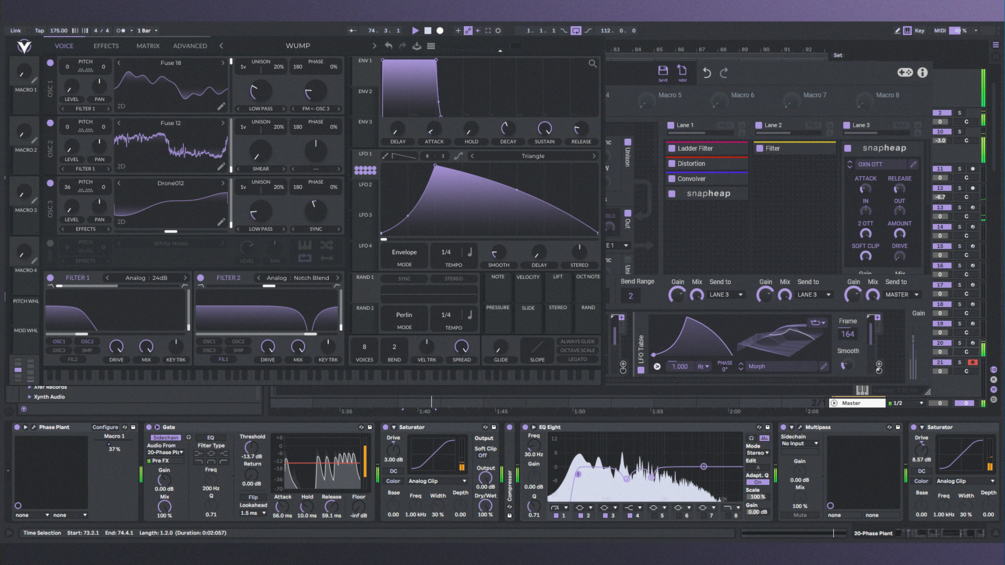The height and width of the screenshot is (565, 1005).
Task: Click the Ableton draw mode pencil icon
Action: coord(897,30)
